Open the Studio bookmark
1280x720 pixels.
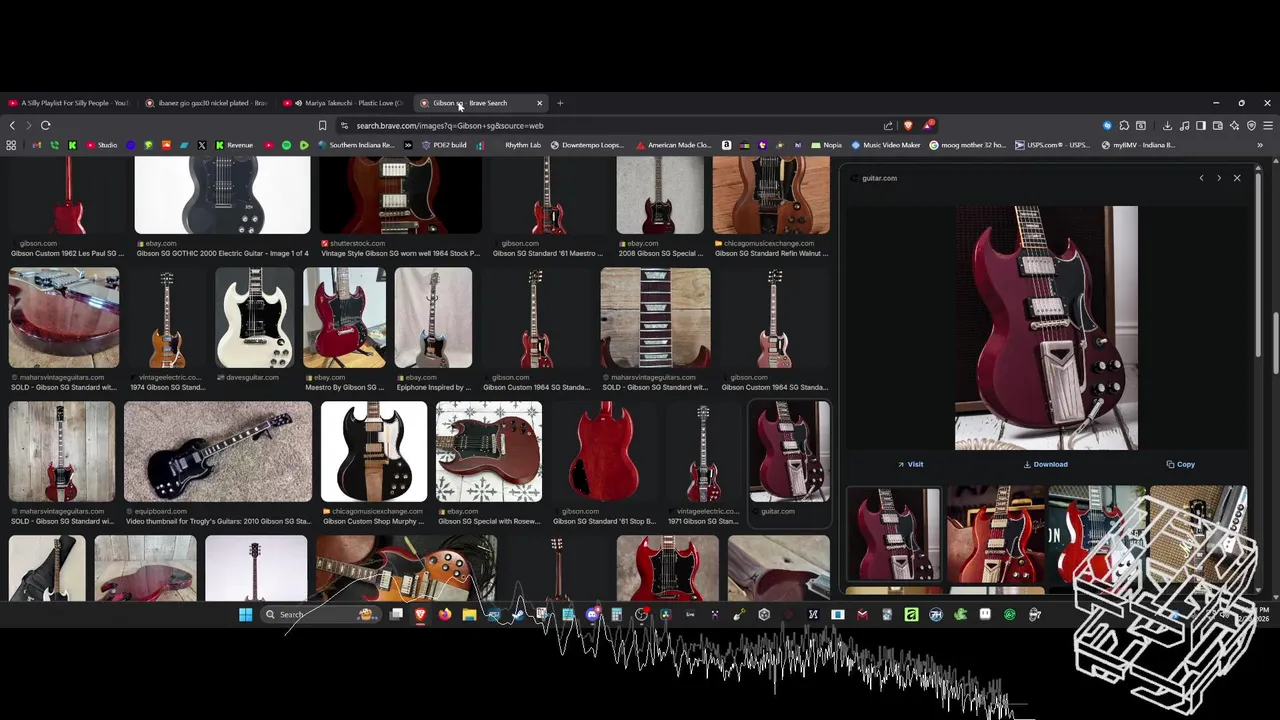[x=101, y=145]
